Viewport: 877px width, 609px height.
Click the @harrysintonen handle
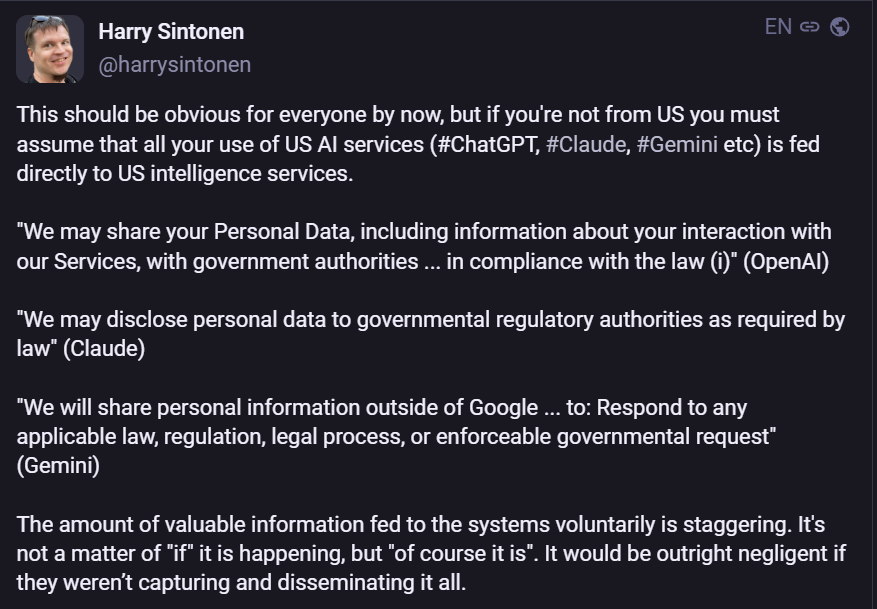(174, 65)
